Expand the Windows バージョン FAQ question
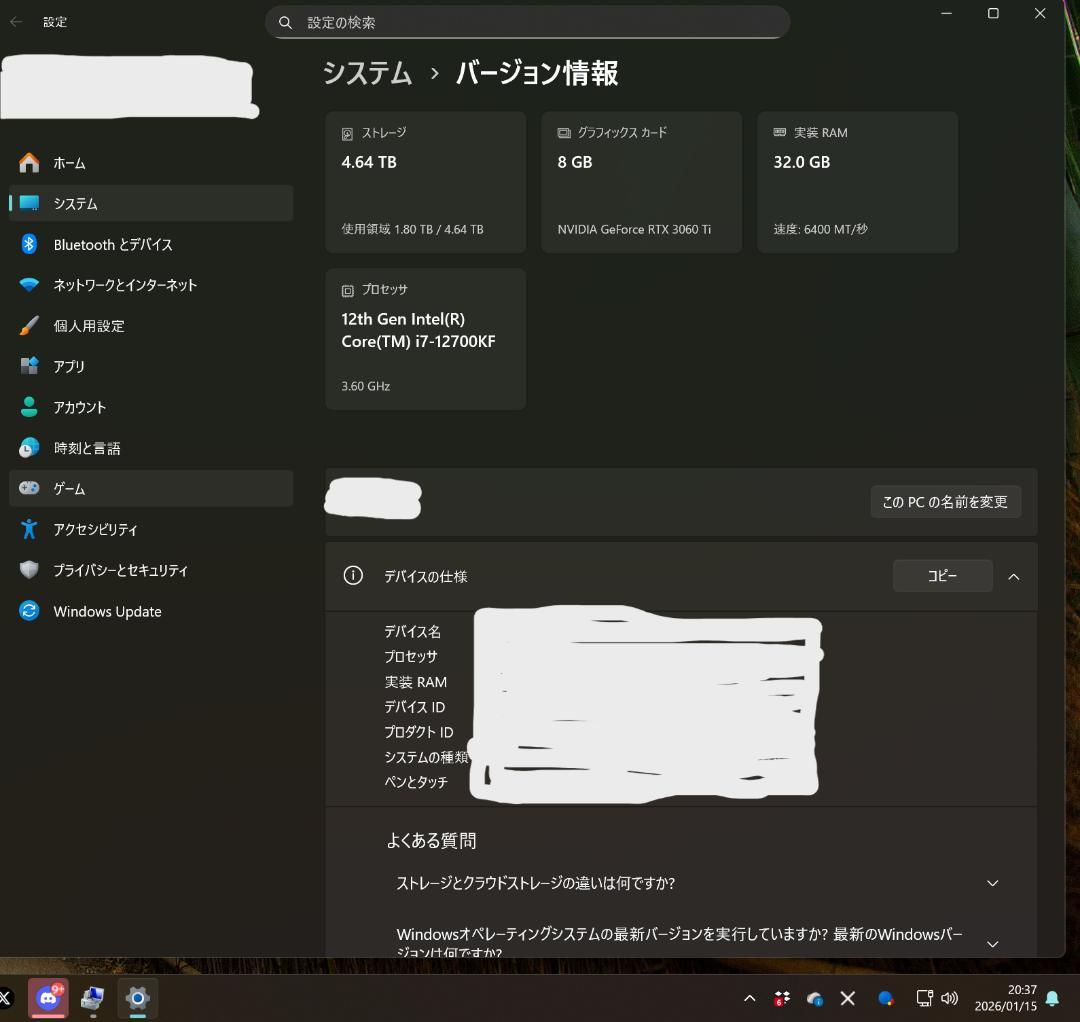The width and height of the screenshot is (1080, 1022). (992, 942)
